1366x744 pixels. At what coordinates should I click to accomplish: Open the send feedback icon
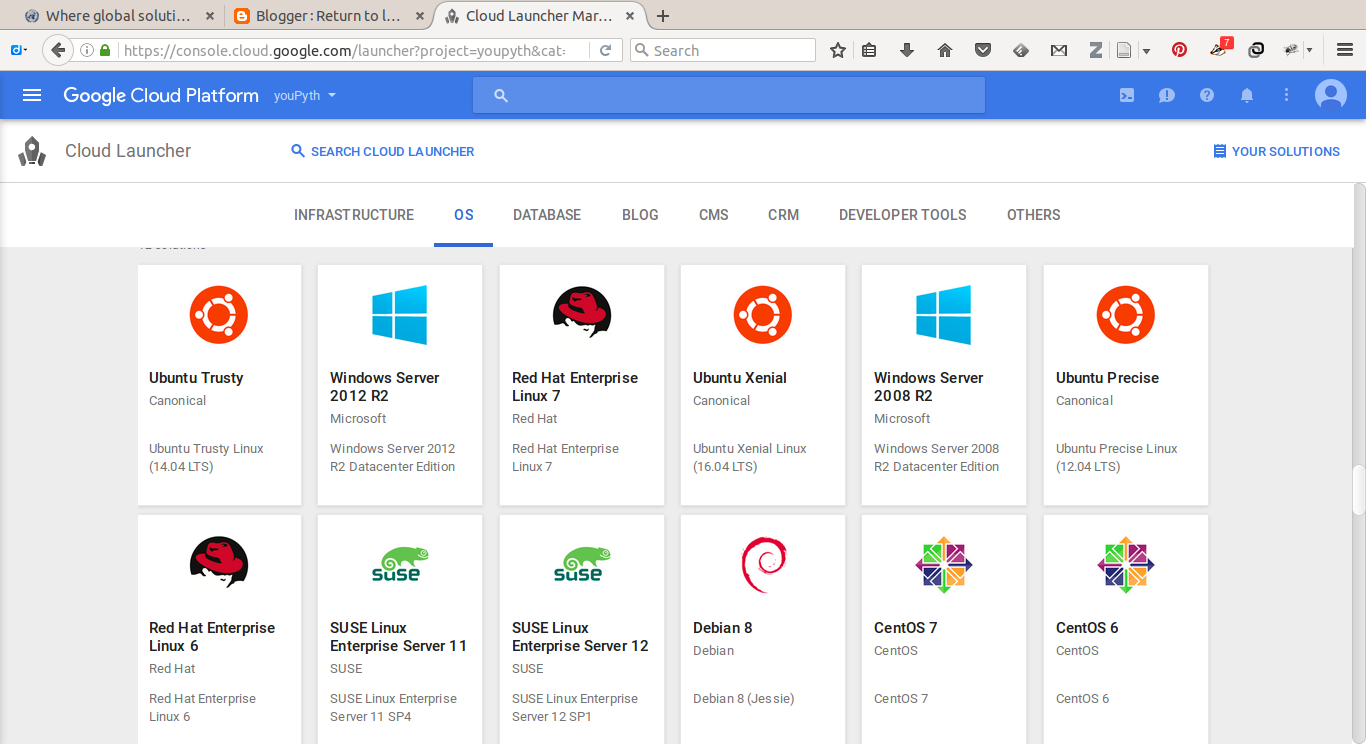1167,95
